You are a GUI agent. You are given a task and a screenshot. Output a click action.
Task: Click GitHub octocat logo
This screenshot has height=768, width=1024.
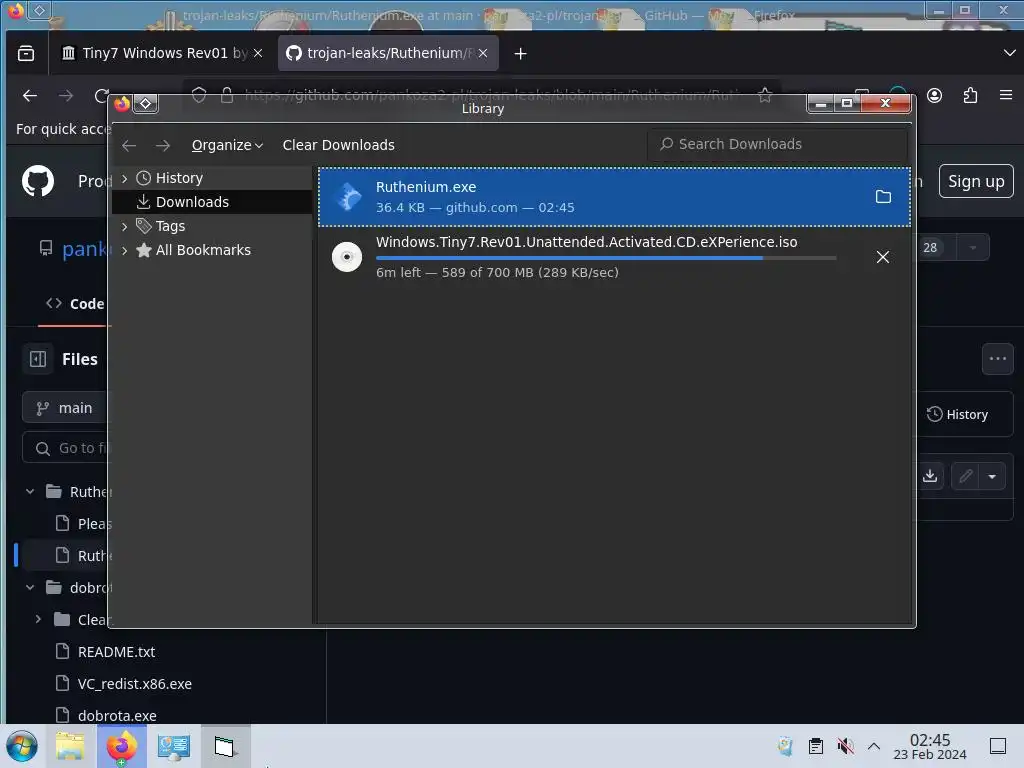pos(38,181)
